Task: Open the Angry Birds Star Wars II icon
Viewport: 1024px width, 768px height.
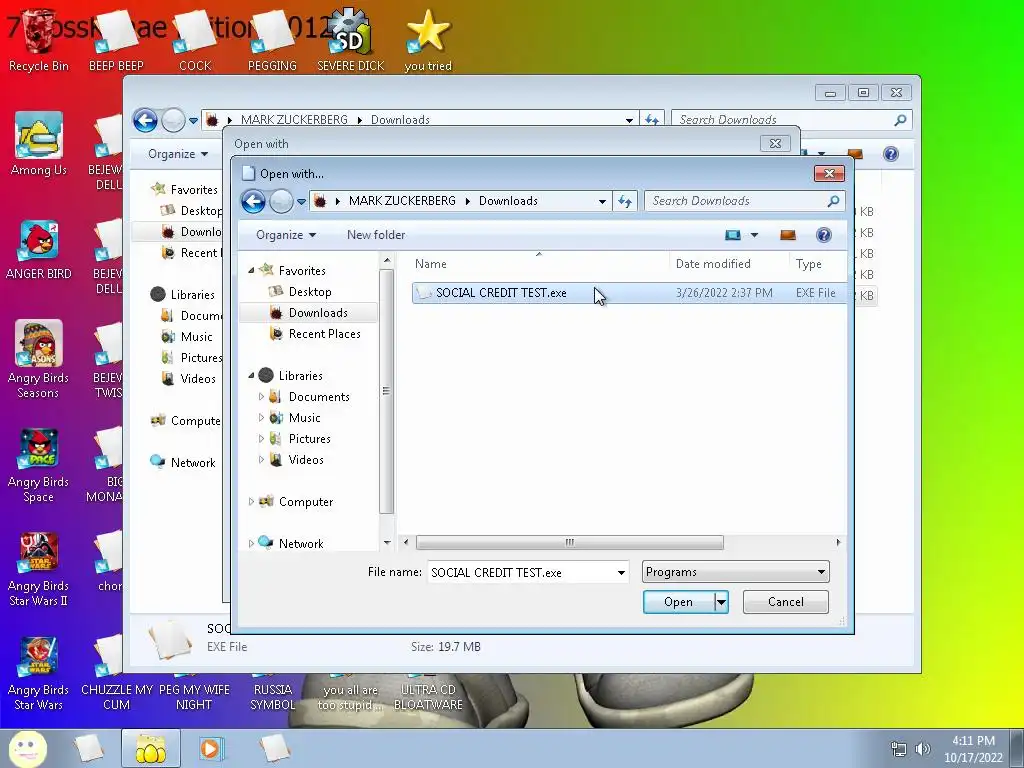Action: coord(39,569)
